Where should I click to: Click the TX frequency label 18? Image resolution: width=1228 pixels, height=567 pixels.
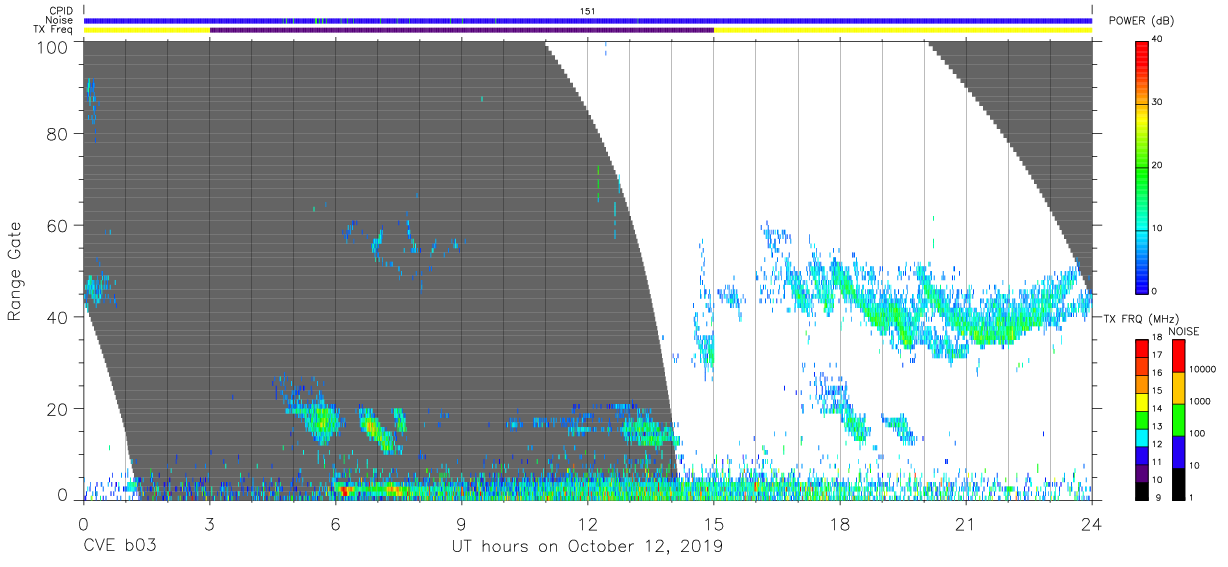tap(1157, 339)
